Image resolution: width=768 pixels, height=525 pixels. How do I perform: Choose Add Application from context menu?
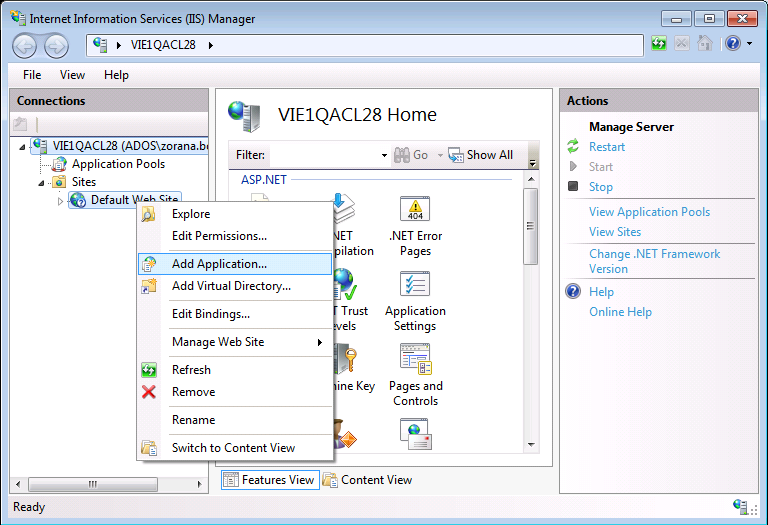click(219, 264)
